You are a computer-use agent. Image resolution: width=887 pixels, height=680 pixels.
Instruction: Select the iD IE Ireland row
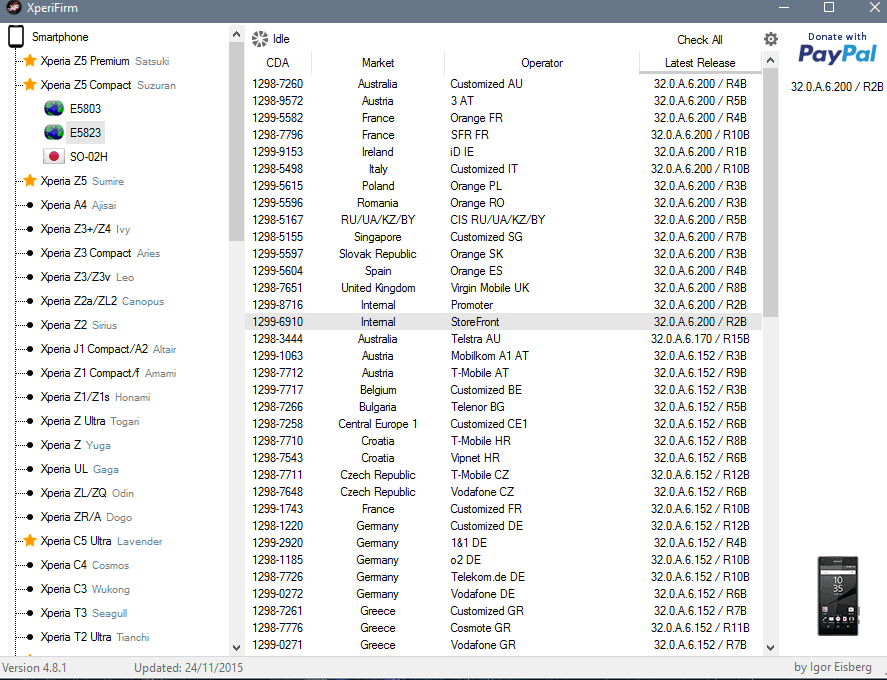[503, 152]
